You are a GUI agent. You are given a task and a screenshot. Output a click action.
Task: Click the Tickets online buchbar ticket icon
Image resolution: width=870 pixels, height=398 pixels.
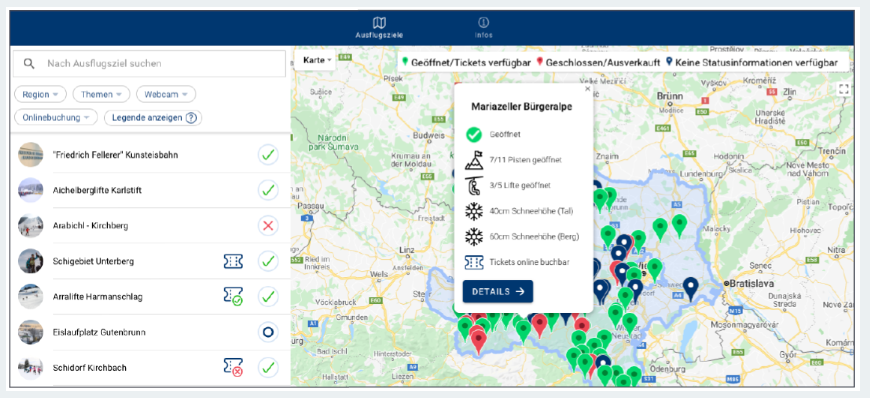[473, 262]
